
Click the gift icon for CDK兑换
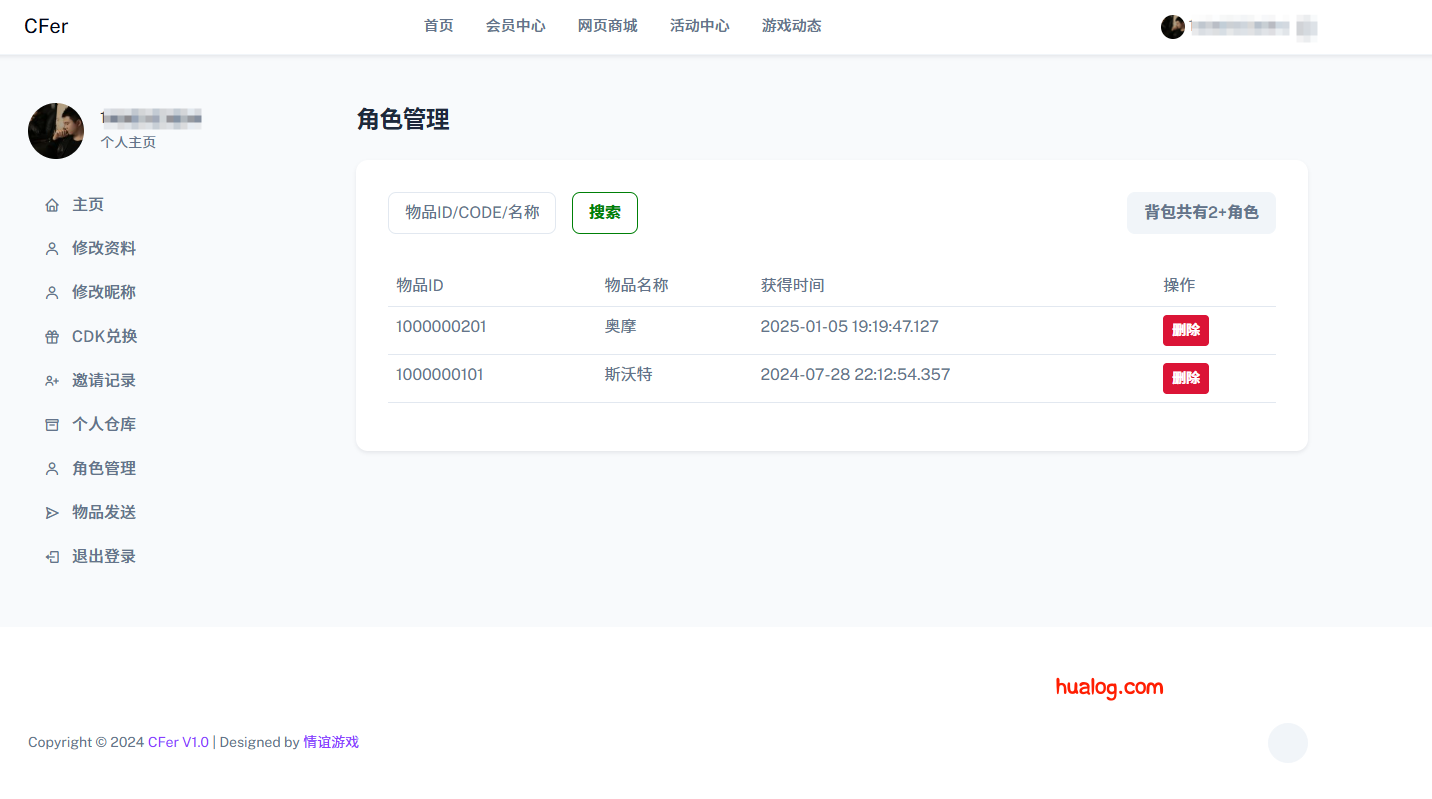(x=52, y=337)
